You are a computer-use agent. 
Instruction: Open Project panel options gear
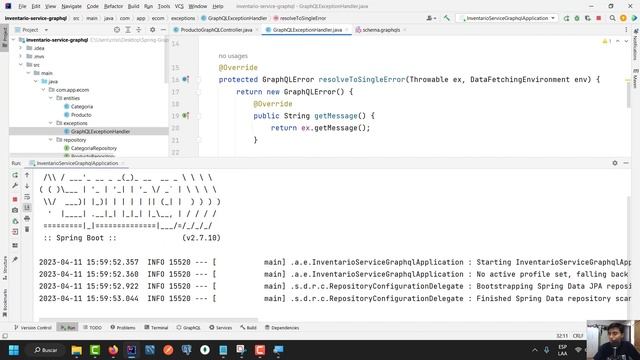tap(152, 30)
